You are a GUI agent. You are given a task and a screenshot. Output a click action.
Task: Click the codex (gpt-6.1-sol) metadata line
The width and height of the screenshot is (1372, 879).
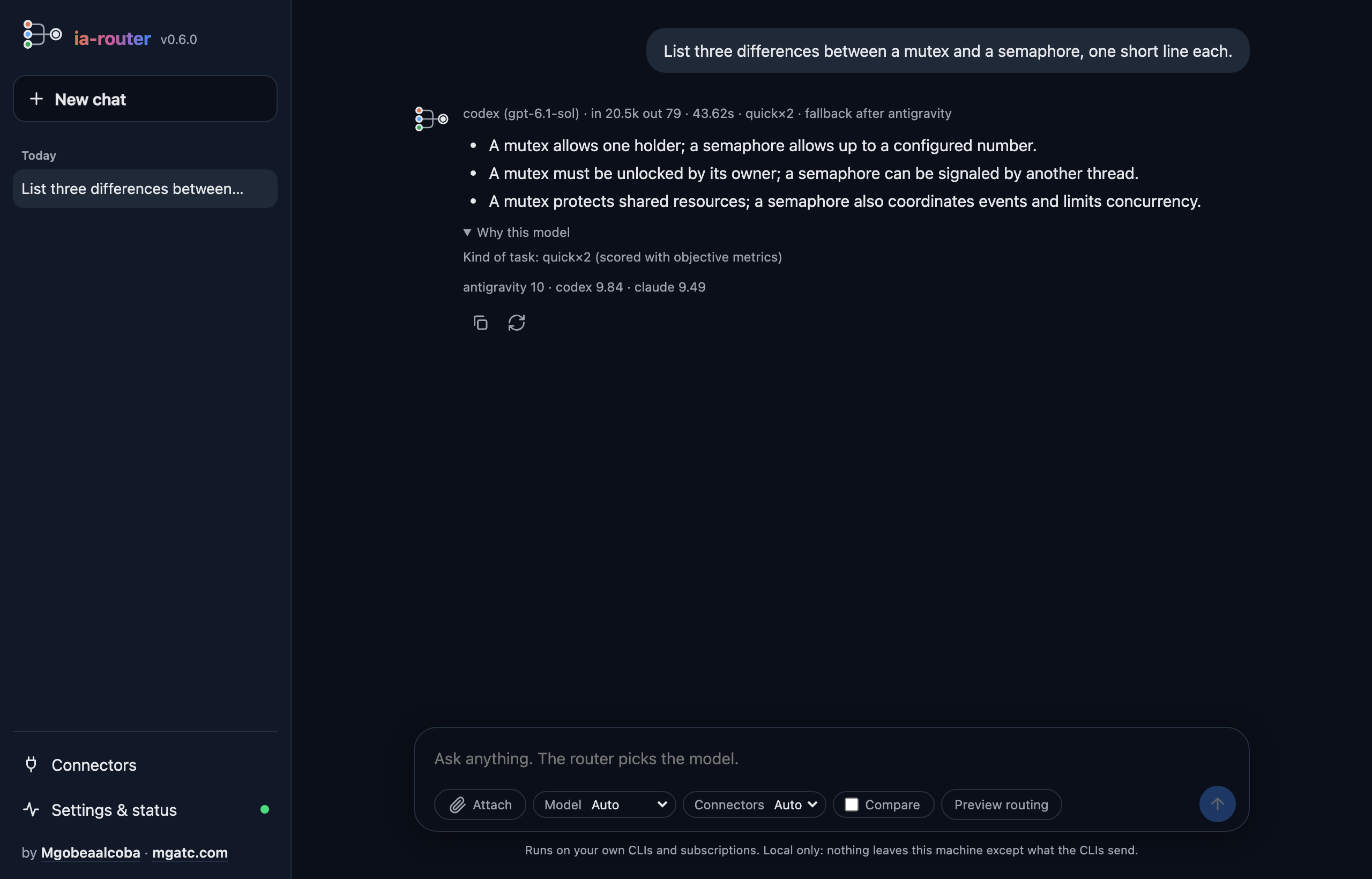707,114
